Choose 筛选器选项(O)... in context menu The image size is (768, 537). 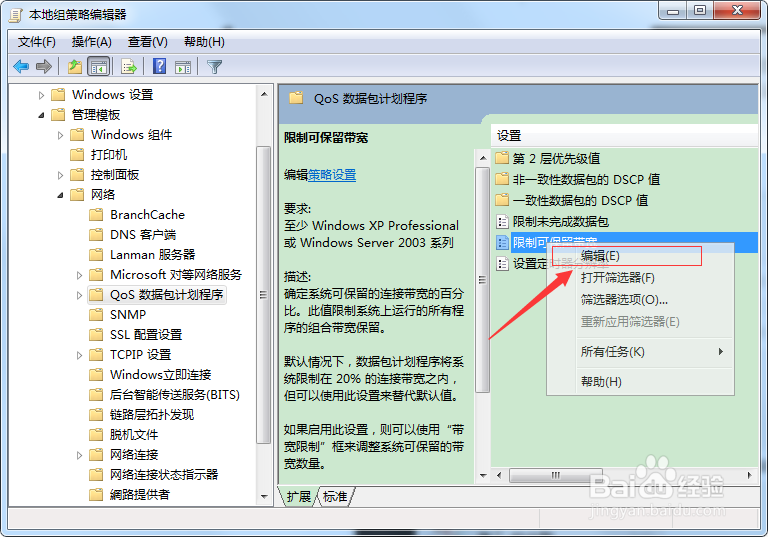641,299
